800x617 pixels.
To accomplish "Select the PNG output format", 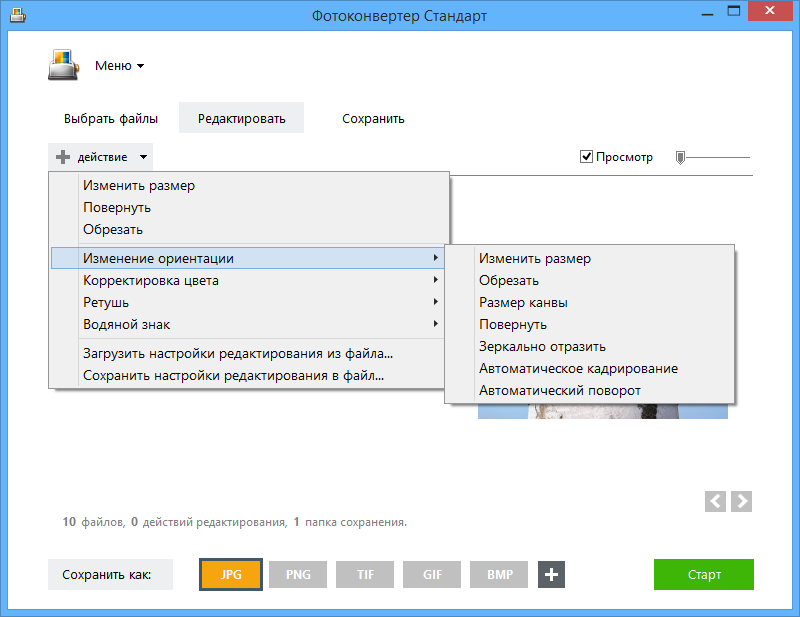I will tap(298, 575).
